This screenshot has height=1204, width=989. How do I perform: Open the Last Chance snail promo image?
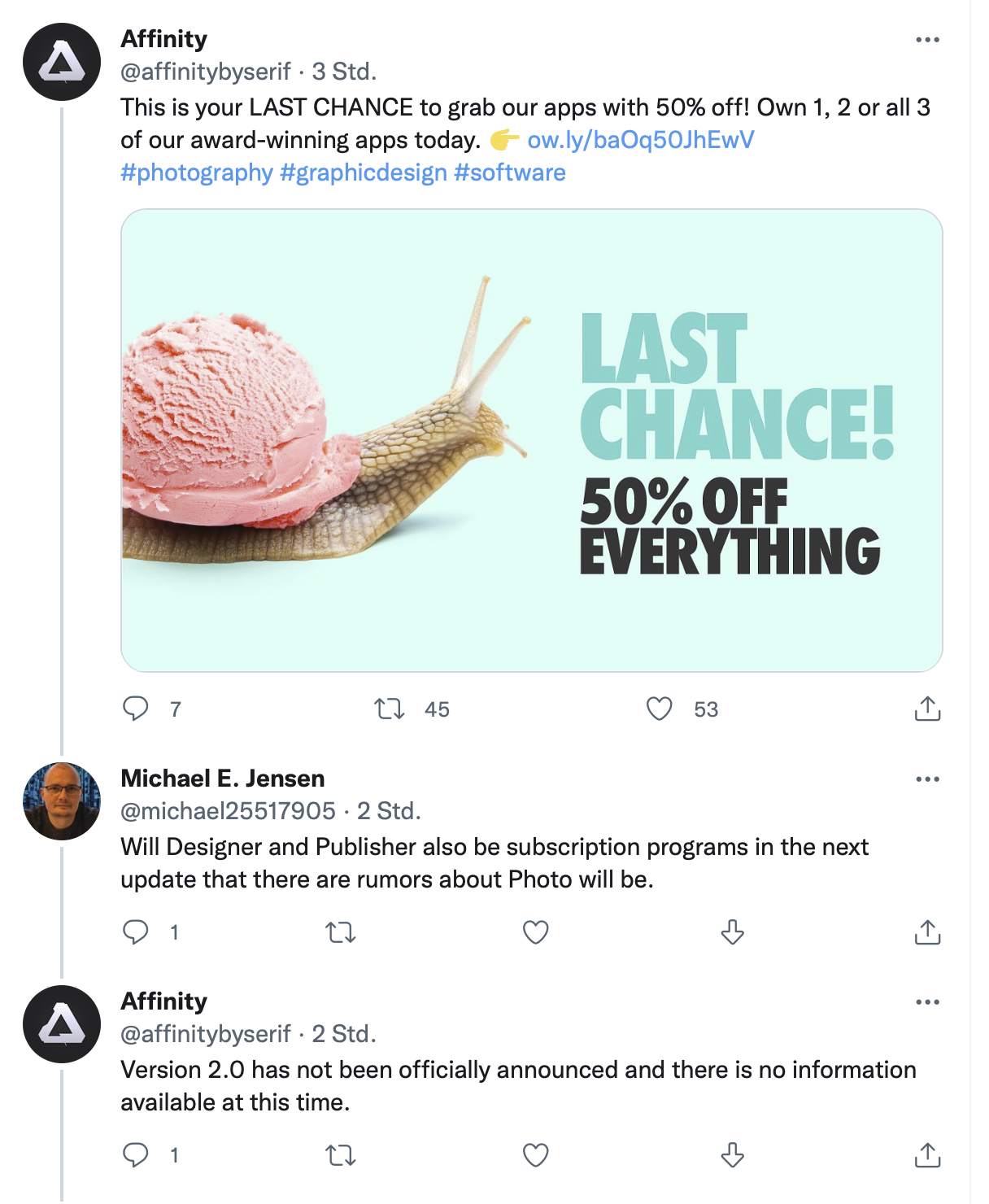point(531,440)
